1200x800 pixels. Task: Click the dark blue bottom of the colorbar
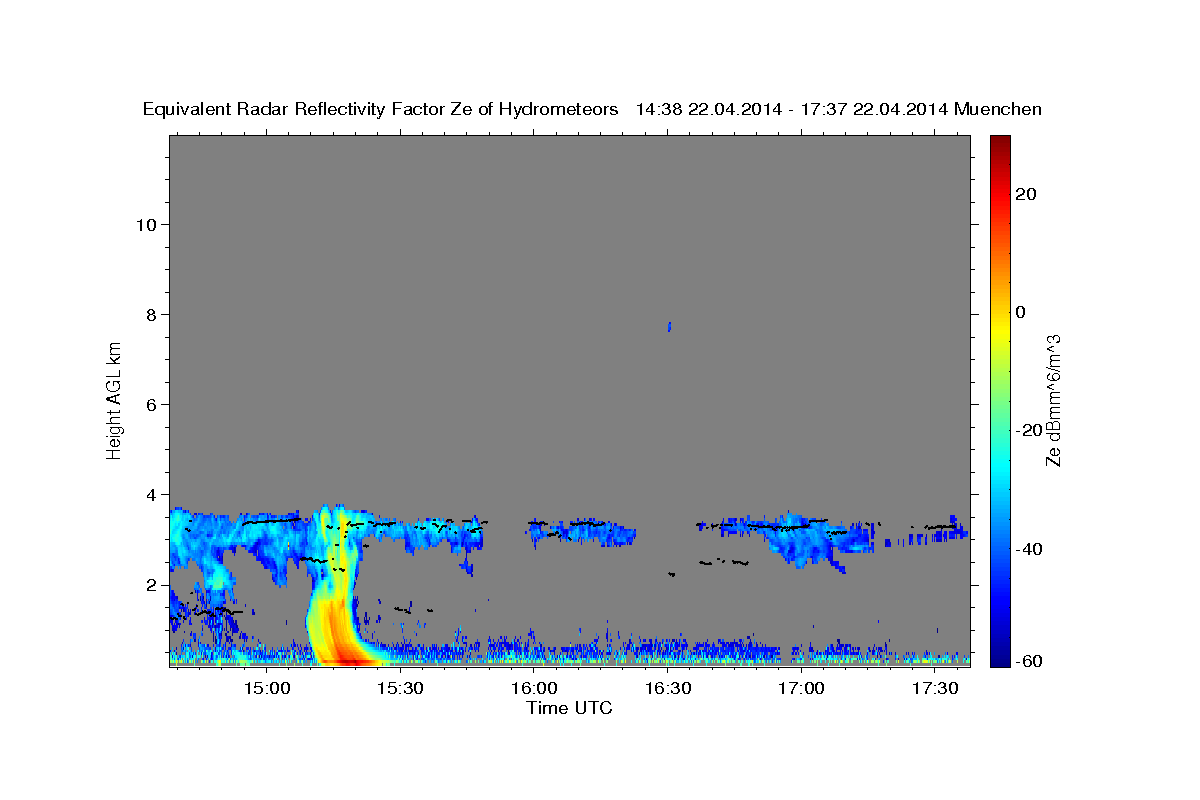(1000, 658)
